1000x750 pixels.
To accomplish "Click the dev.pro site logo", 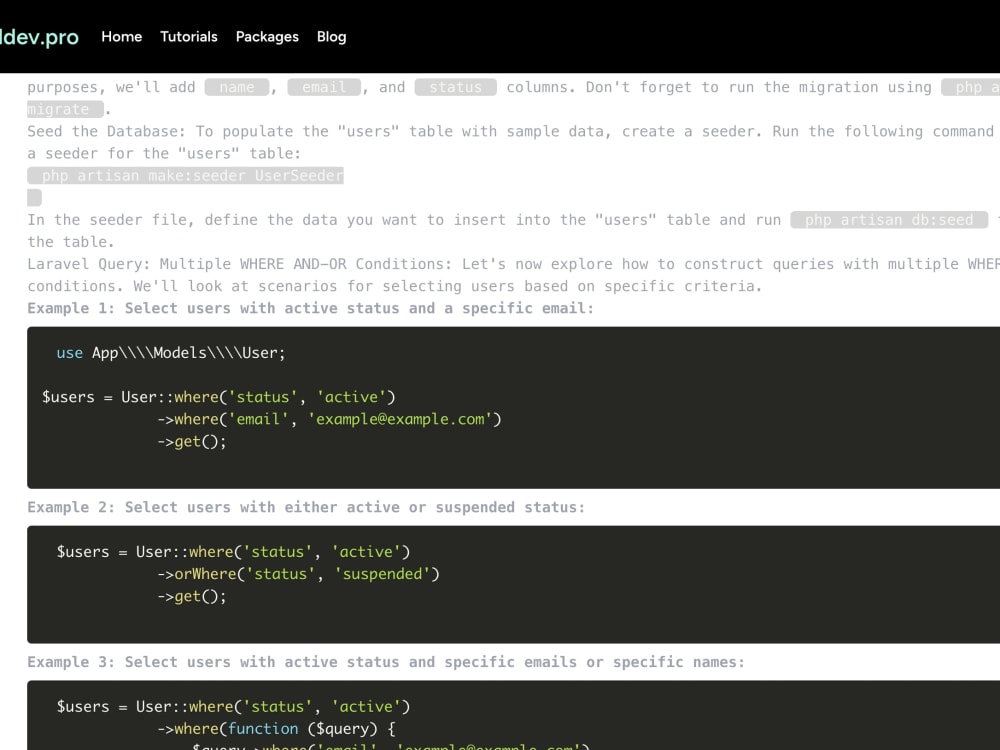I will [x=40, y=37].
